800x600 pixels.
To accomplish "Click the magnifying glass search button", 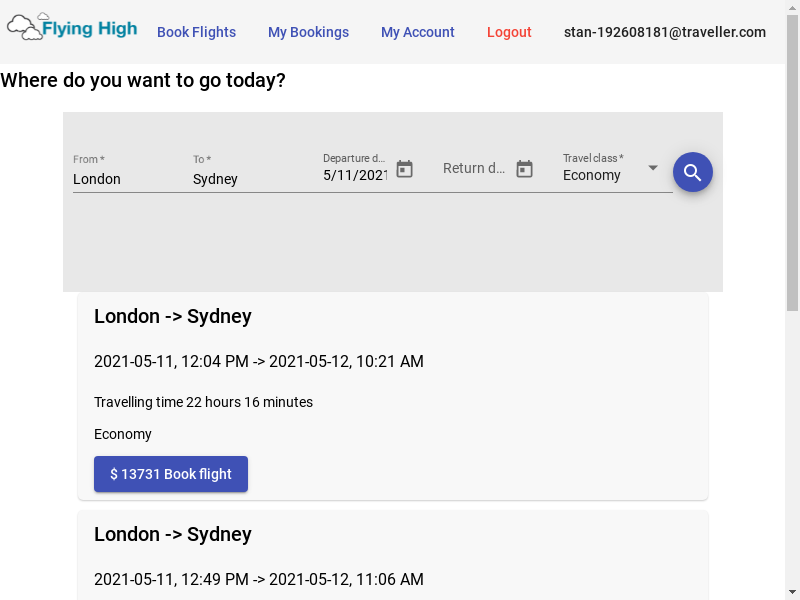I will 692,172.
